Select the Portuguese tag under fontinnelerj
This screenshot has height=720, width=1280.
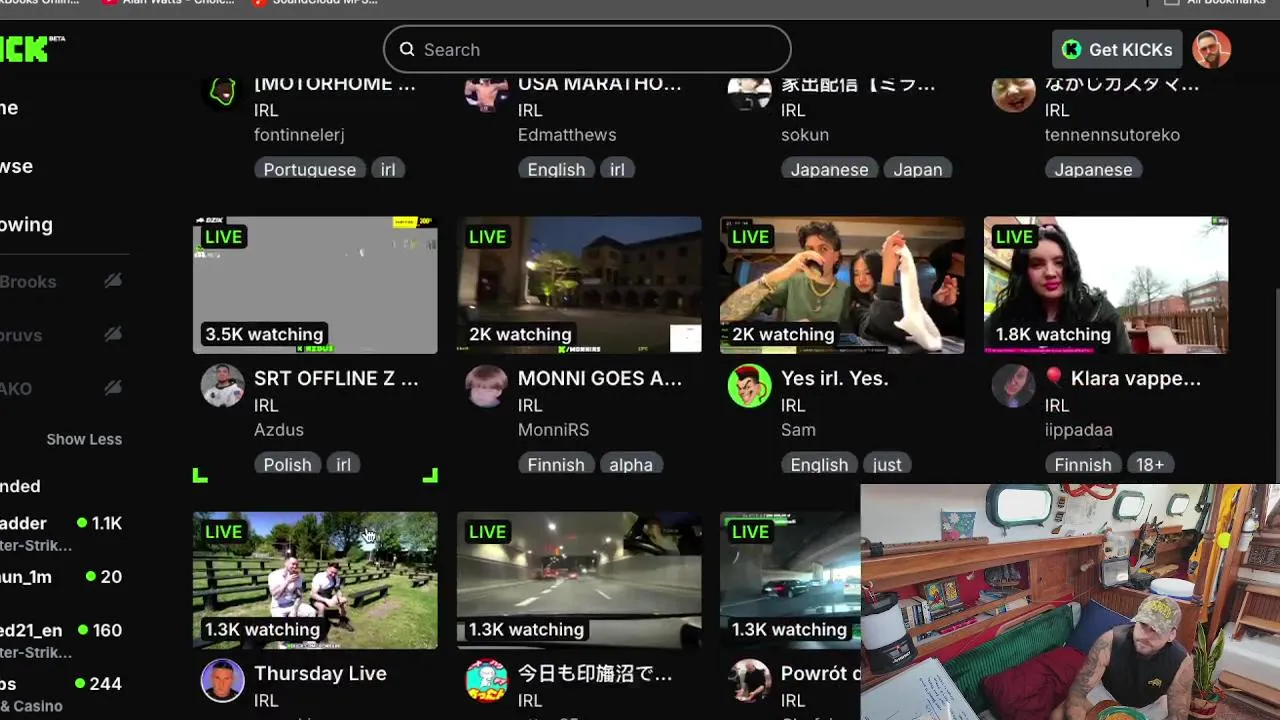pyautogui.click(x=310, y=169)
